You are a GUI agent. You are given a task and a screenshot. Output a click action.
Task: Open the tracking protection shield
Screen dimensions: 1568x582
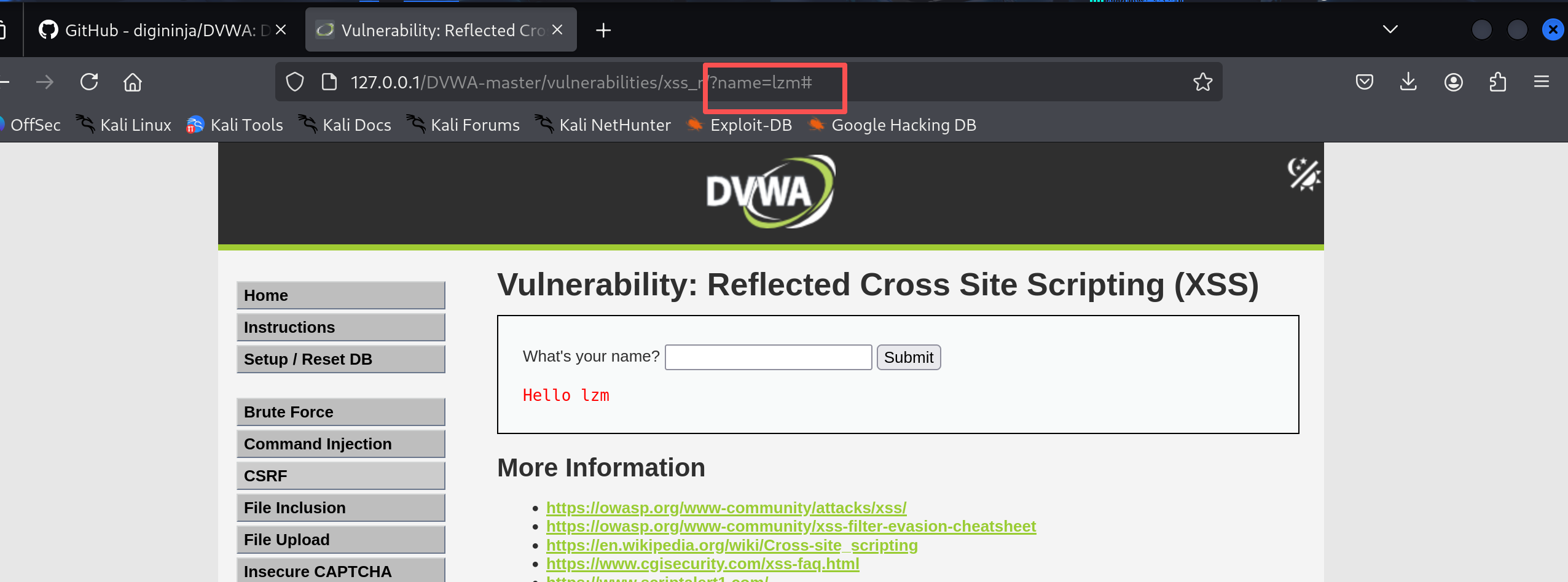click(295, 82)
